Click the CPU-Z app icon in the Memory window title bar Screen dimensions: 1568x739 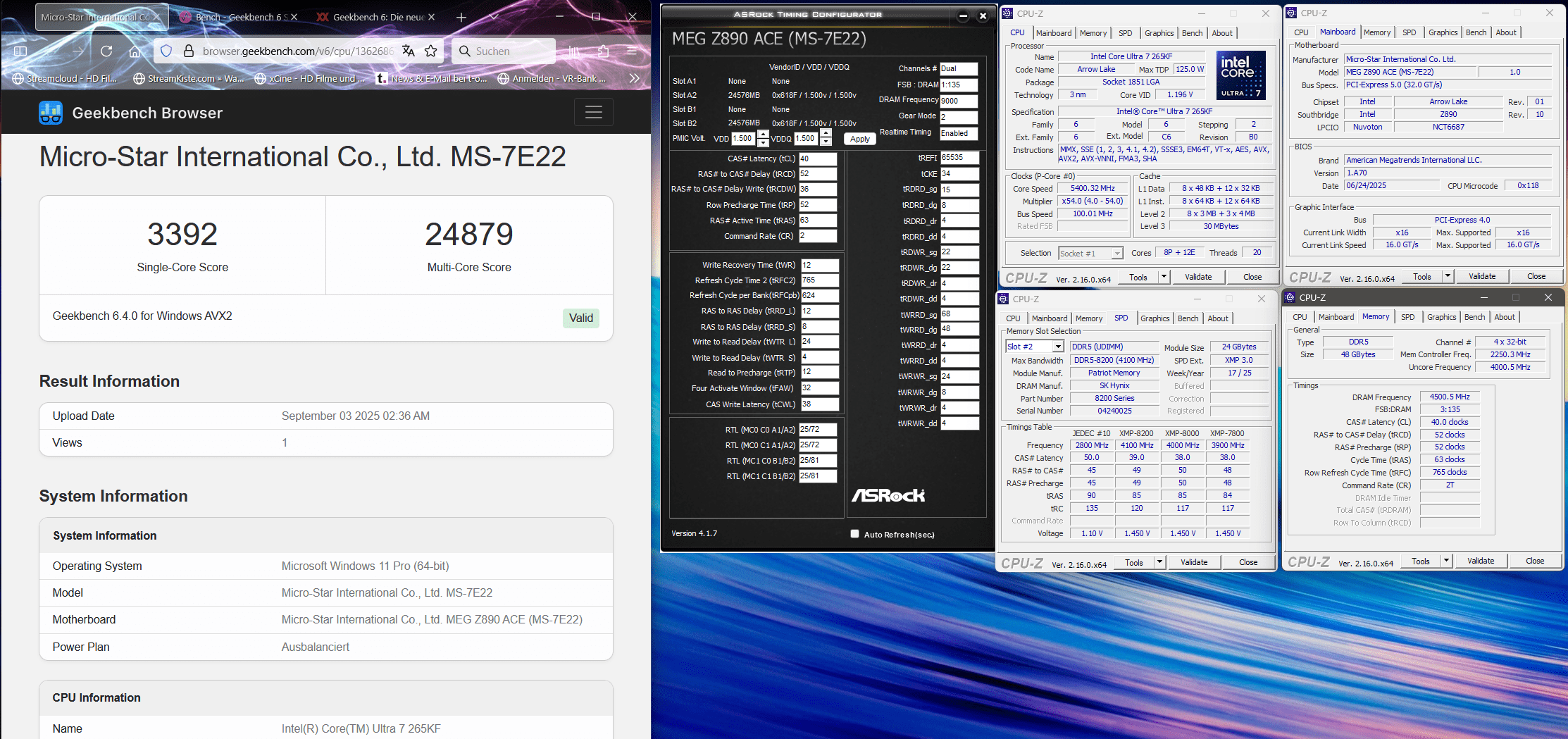(x=1290, y=297)
